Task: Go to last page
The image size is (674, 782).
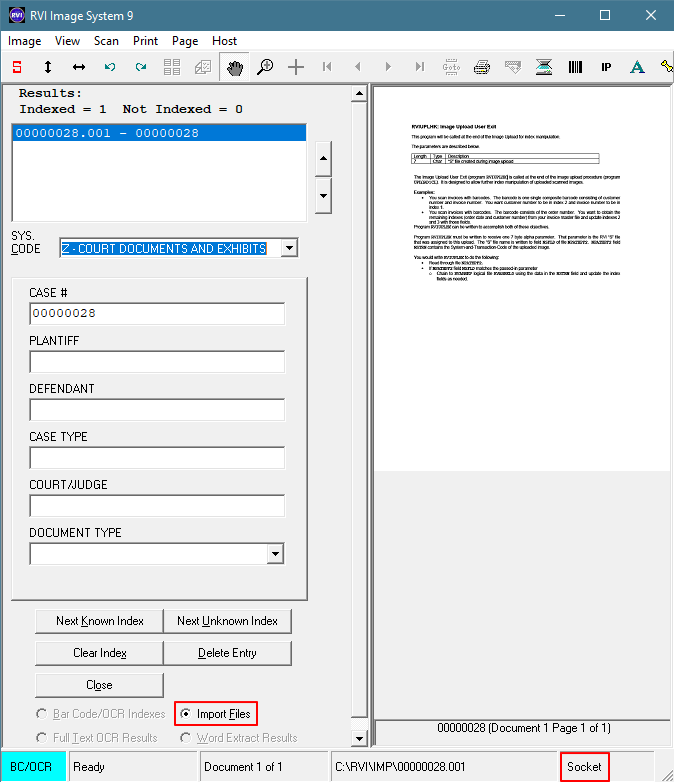Action: (420, 67)
